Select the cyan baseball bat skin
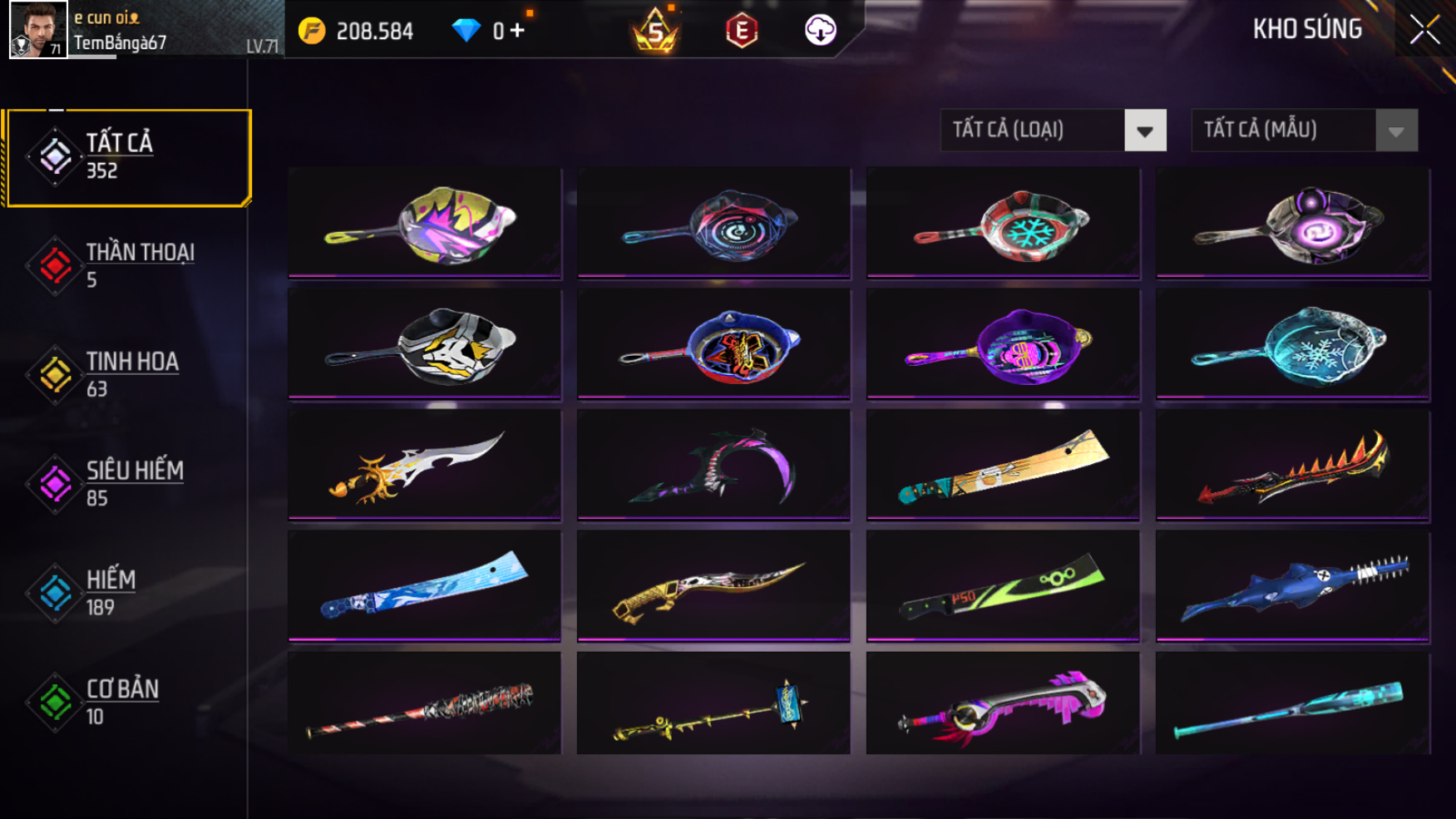Image resolution: width=1456 pixels, height=819 pixels. [1293, 703]
